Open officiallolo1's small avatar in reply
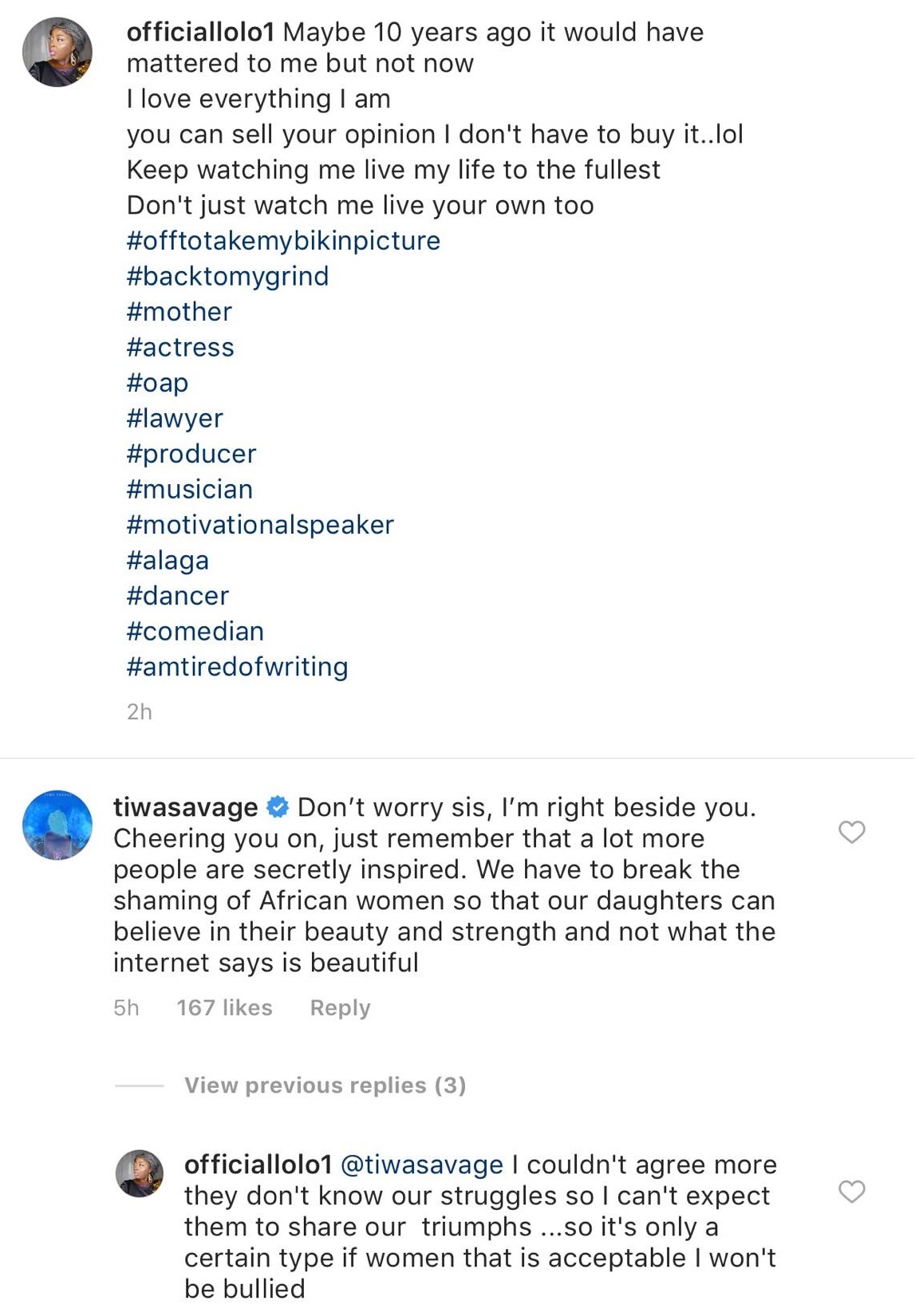Viewport: 919px width, 1316px height. point(140,1173)
